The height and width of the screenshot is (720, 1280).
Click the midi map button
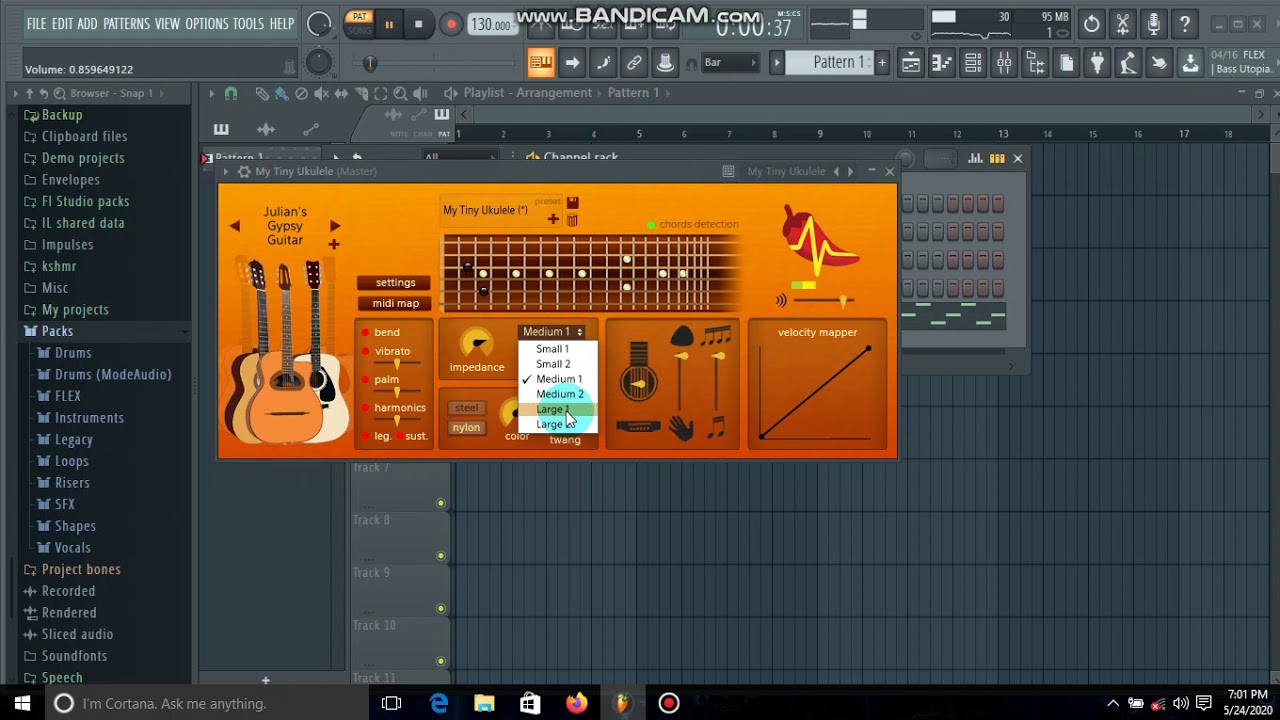pos(395,304)
